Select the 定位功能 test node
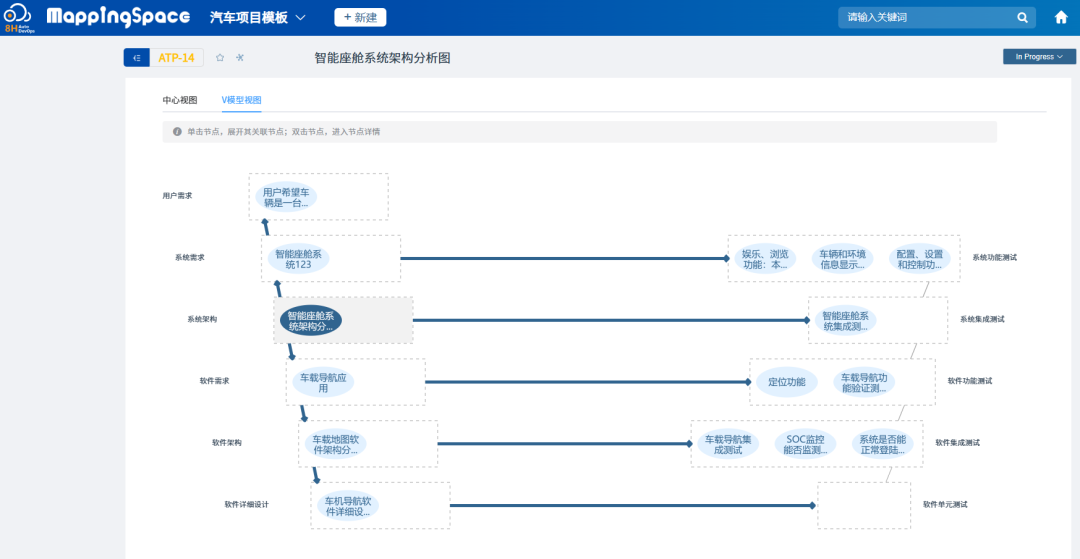 (786, 382)
